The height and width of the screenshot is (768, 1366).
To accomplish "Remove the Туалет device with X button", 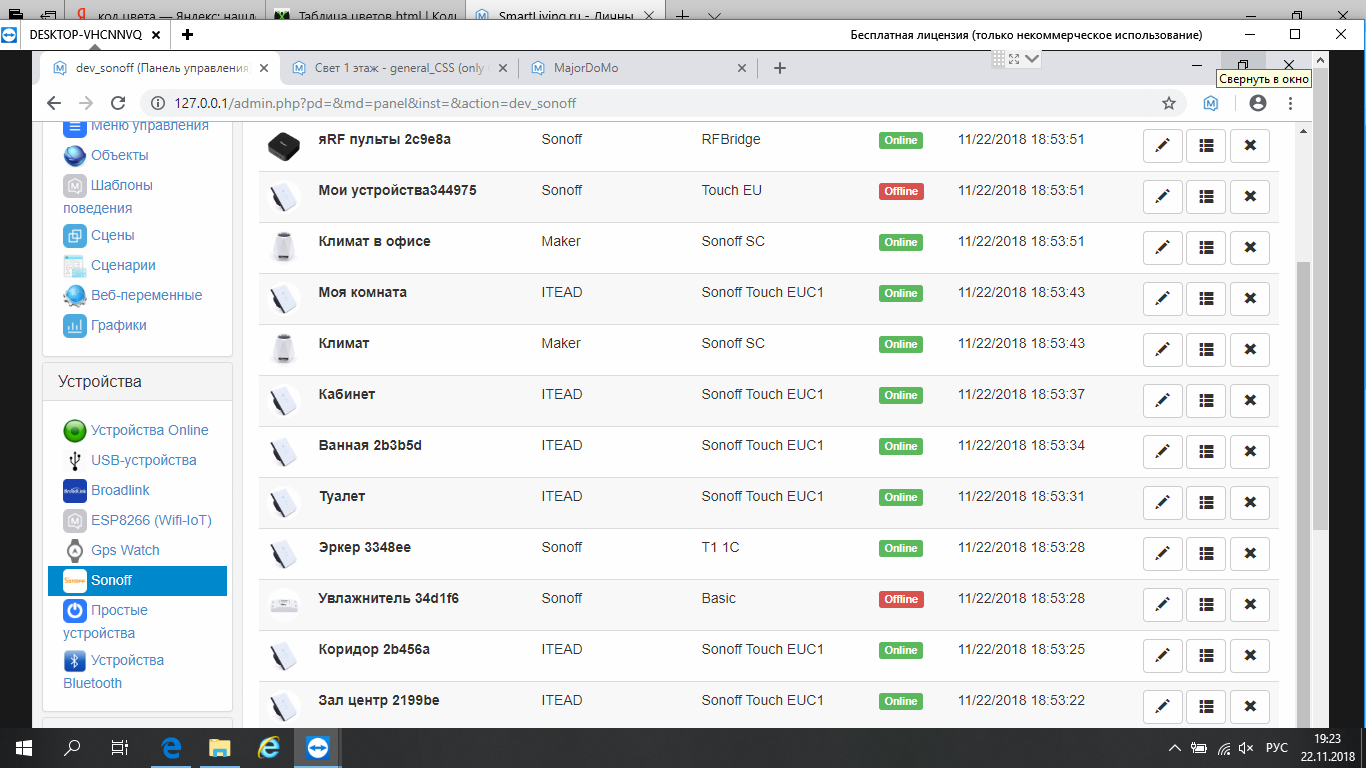I will pos(1250,503).
